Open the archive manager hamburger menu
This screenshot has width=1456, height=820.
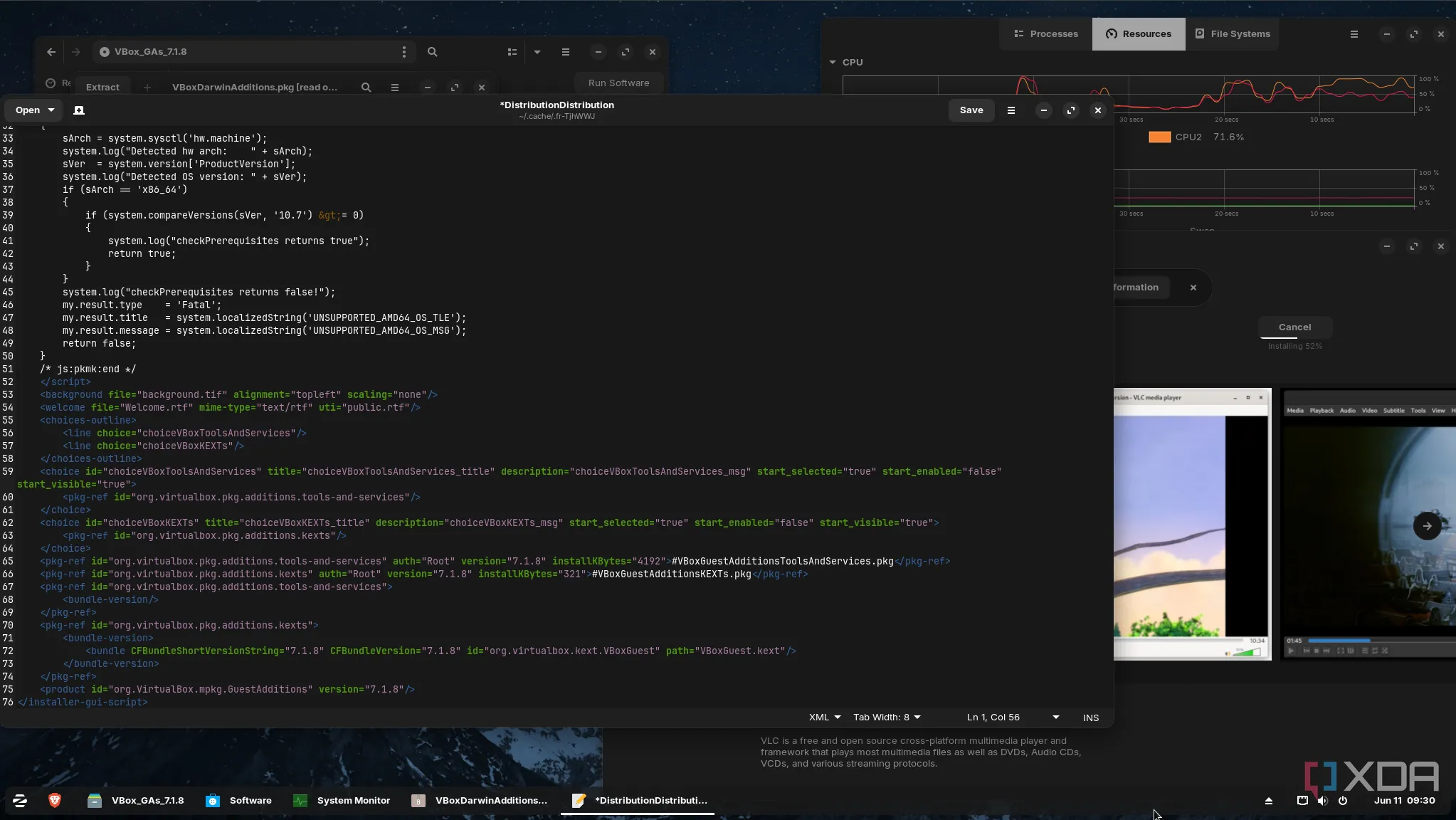click(394, 88)
